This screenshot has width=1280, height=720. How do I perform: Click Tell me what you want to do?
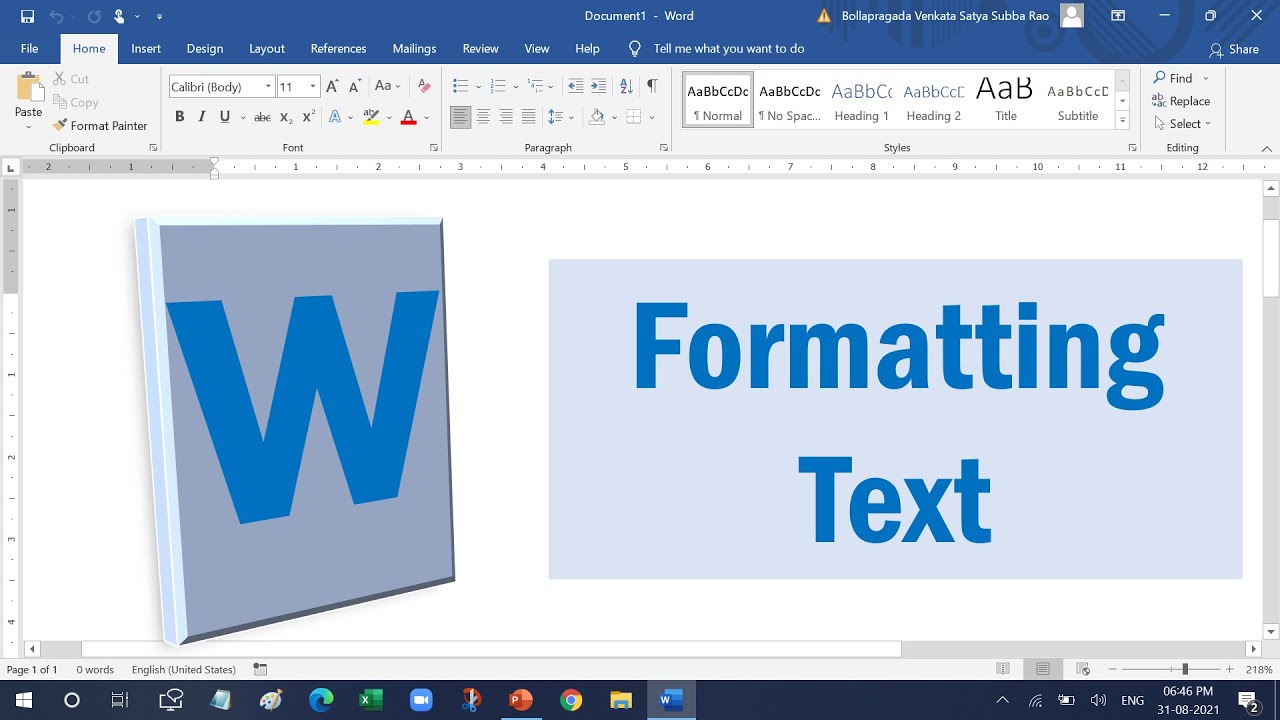(728, 48)
